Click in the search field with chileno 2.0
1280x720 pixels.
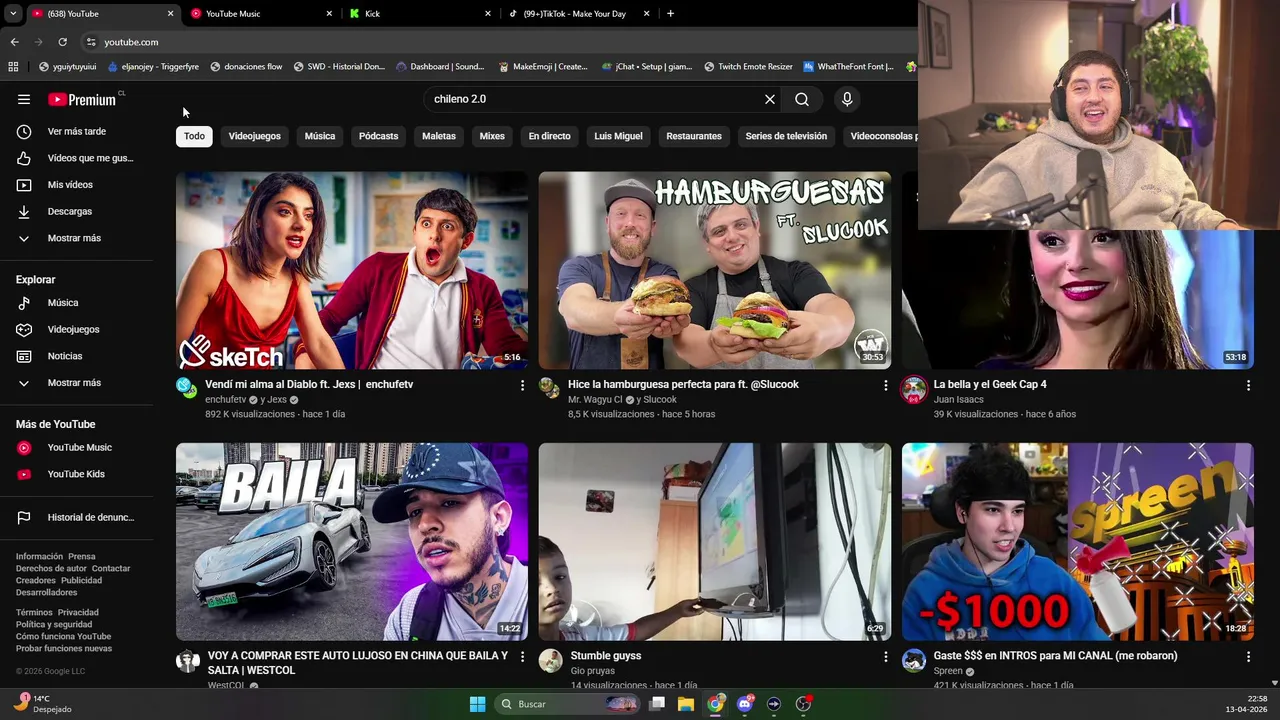pyautogui.click(x=595, y=99)
